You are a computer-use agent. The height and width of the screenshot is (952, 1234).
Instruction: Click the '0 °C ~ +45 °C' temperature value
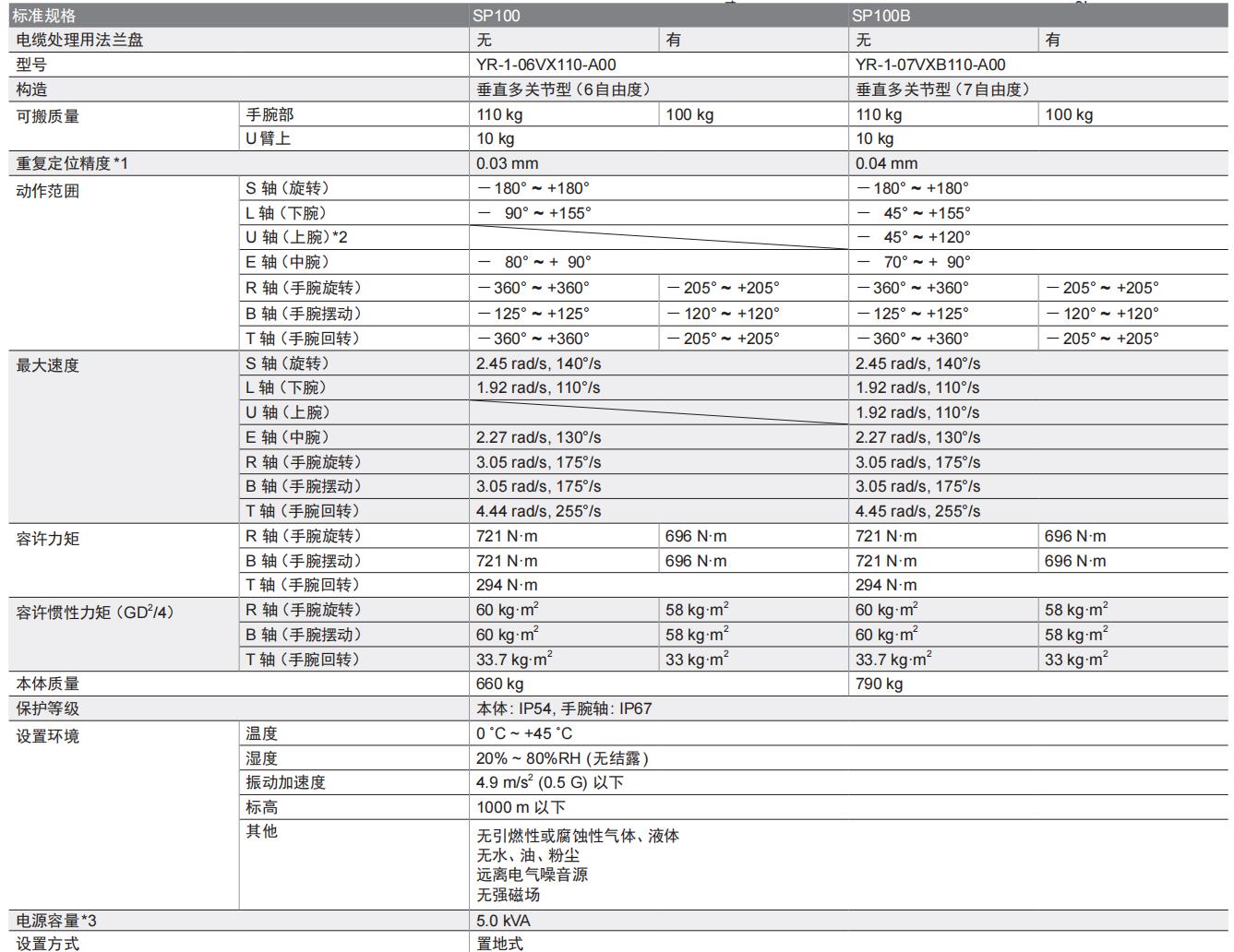[x=524, y=733]
